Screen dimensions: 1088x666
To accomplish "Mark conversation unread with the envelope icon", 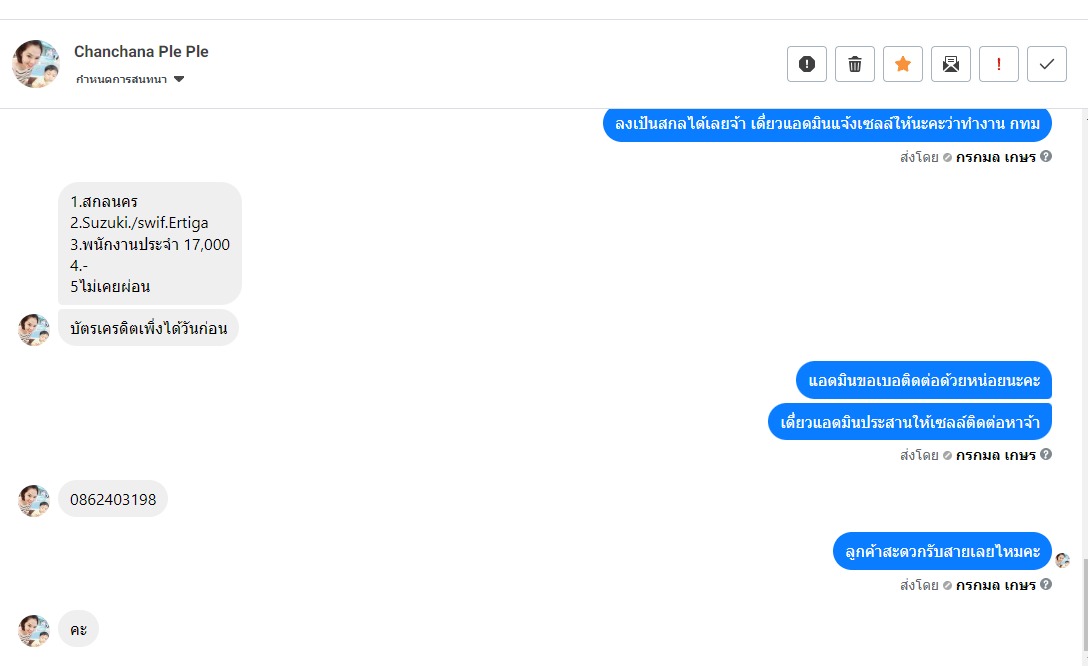I will click(x=951, y=64).
